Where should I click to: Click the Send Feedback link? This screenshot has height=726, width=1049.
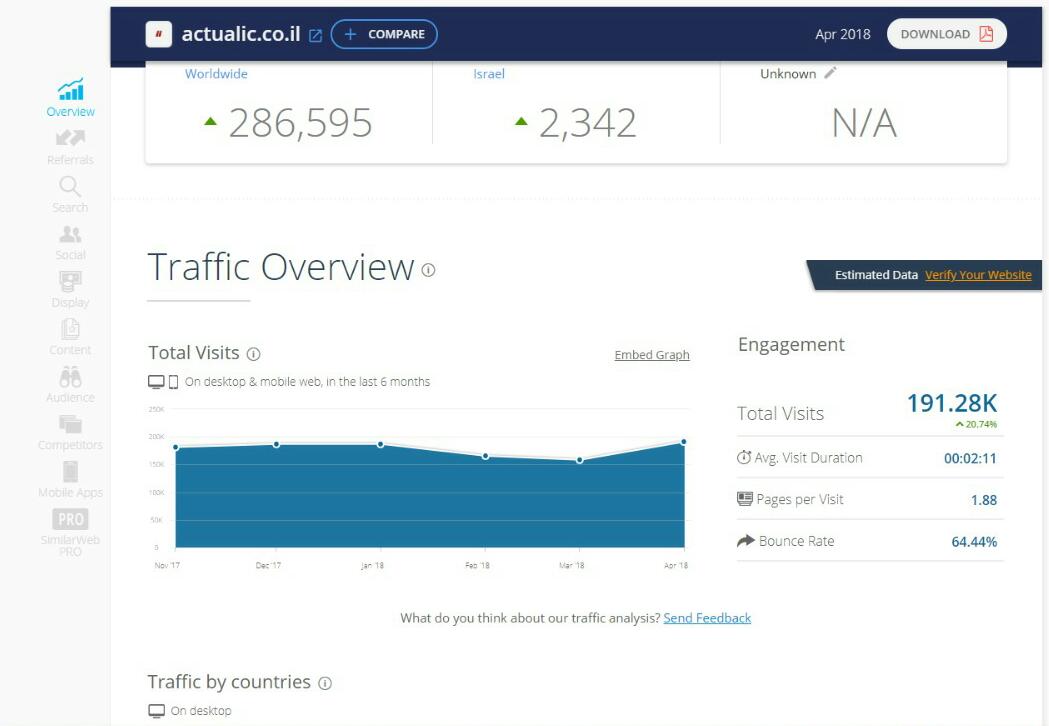click(707, 618)
